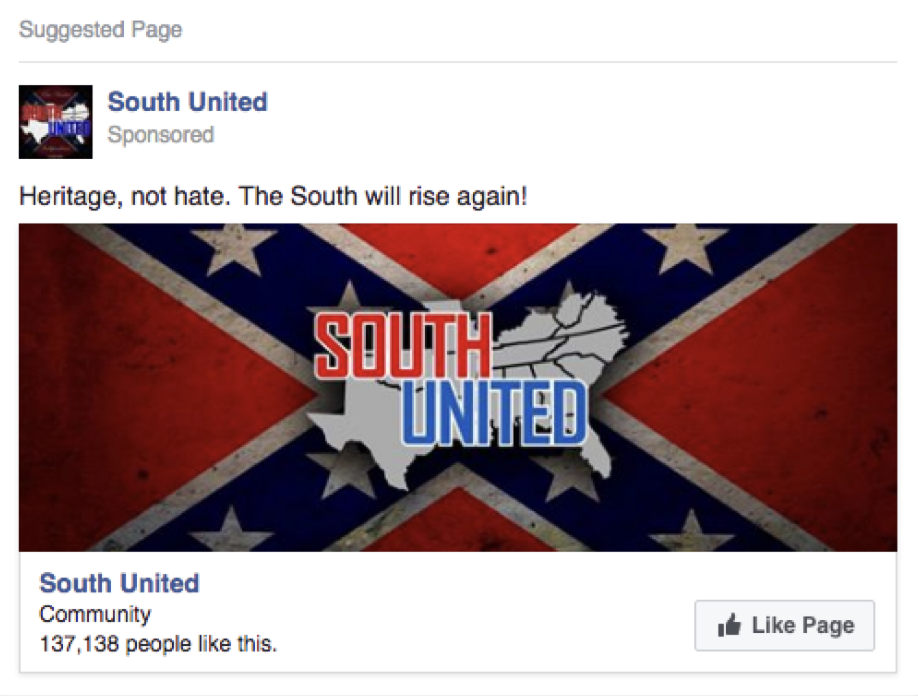Click the Suggested Page heading
This screenshot has height=696, width=918.
[100, 29]
